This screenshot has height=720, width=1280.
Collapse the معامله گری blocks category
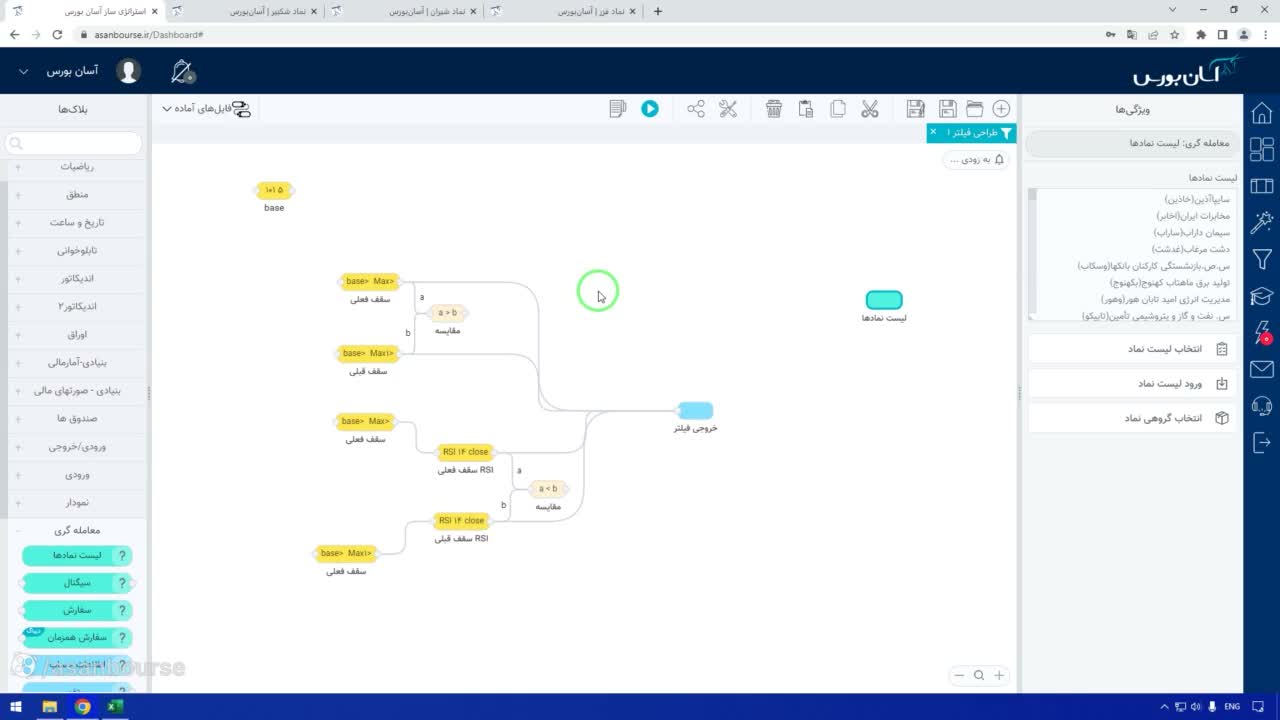[75, 531]
